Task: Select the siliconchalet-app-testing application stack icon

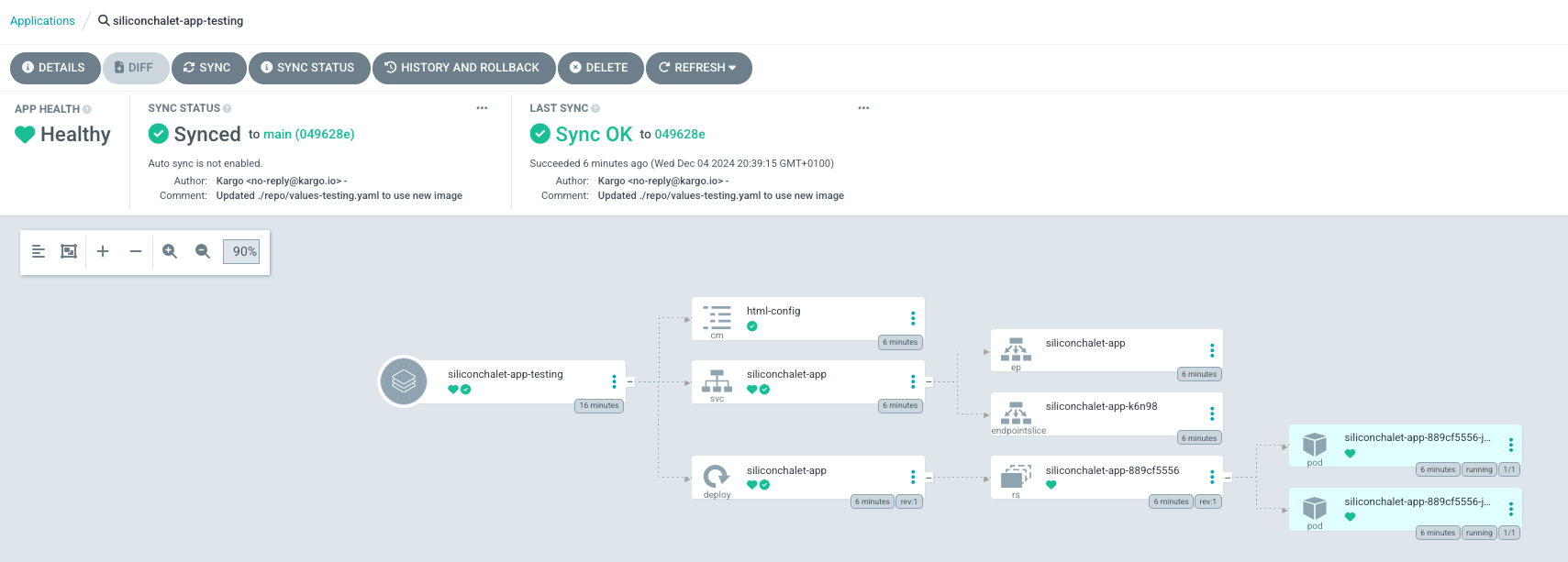Action: (x=404, y=380)
